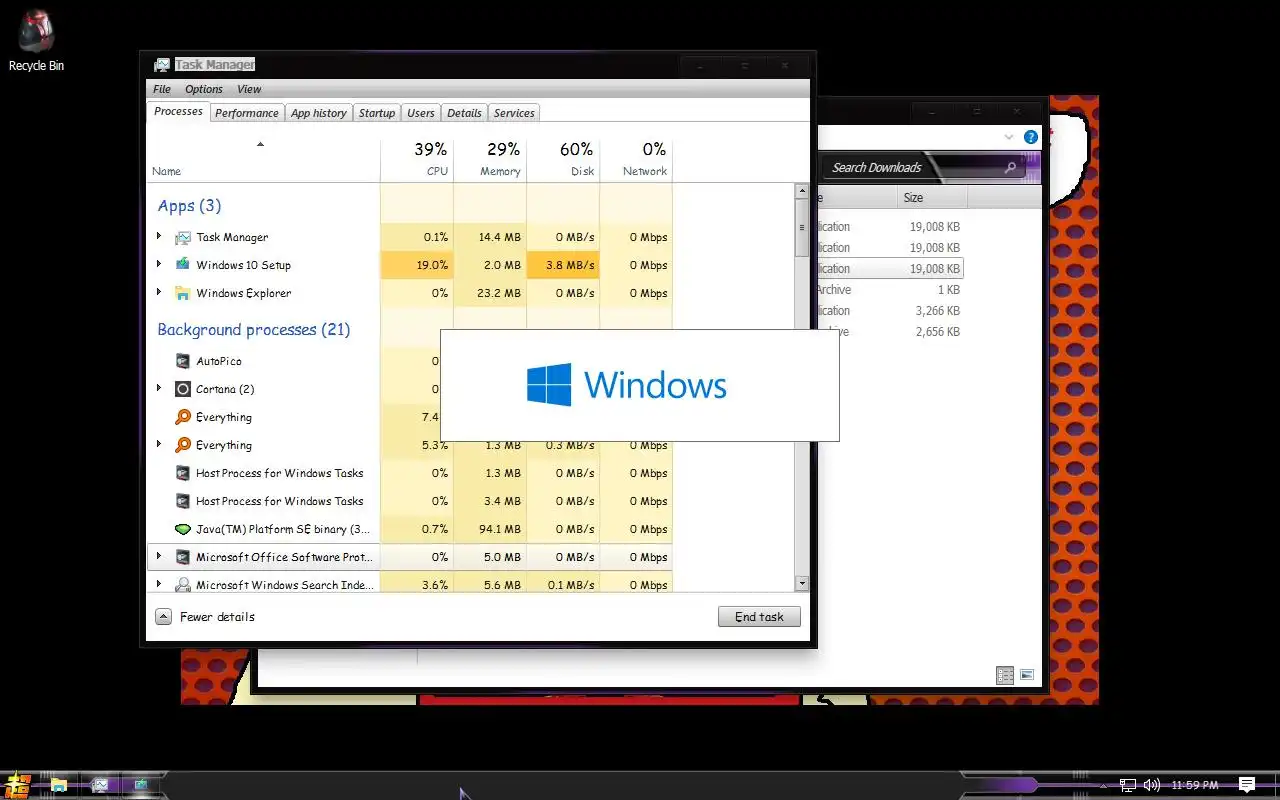The width and height of the screenshot is (1280, 800).
Task: Sort processes by Memory column
Action: point(490,160)
